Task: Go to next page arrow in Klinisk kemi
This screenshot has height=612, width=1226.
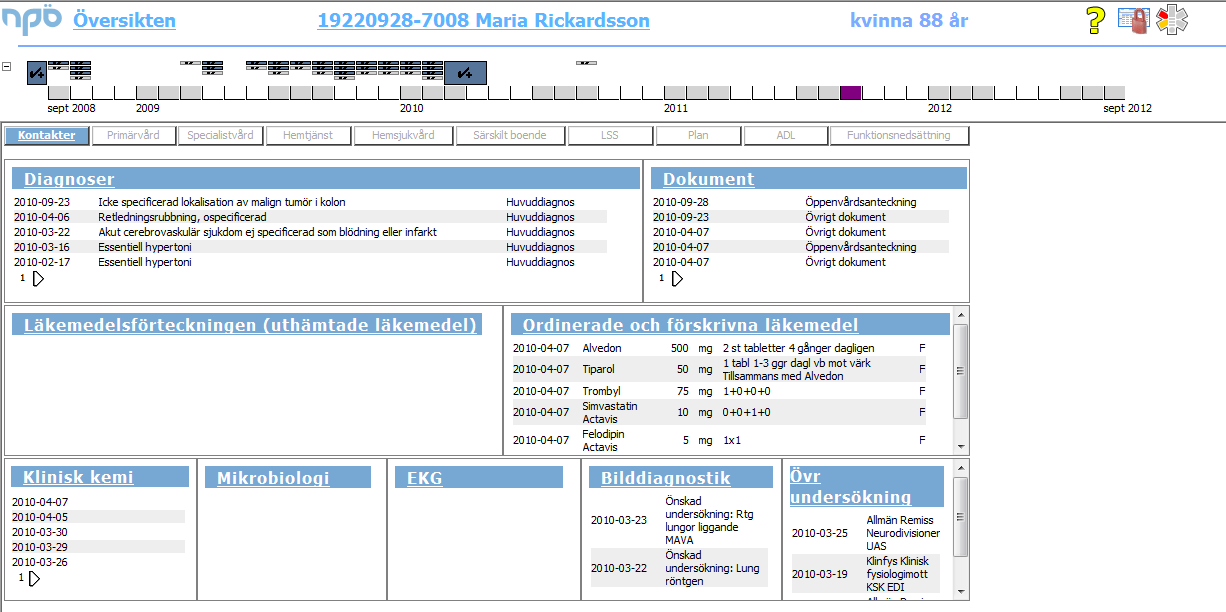Action: [35, 578]
